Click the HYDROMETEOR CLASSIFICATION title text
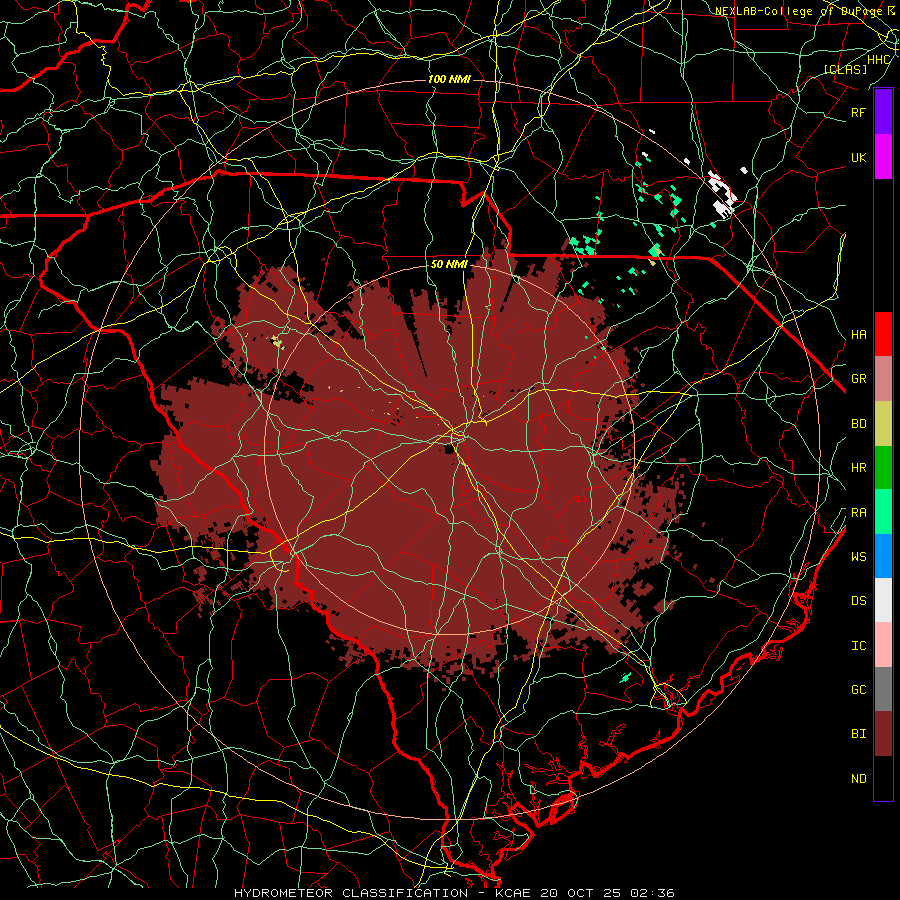The height and width of the screenshot is (900, 900). click(351, 893)
